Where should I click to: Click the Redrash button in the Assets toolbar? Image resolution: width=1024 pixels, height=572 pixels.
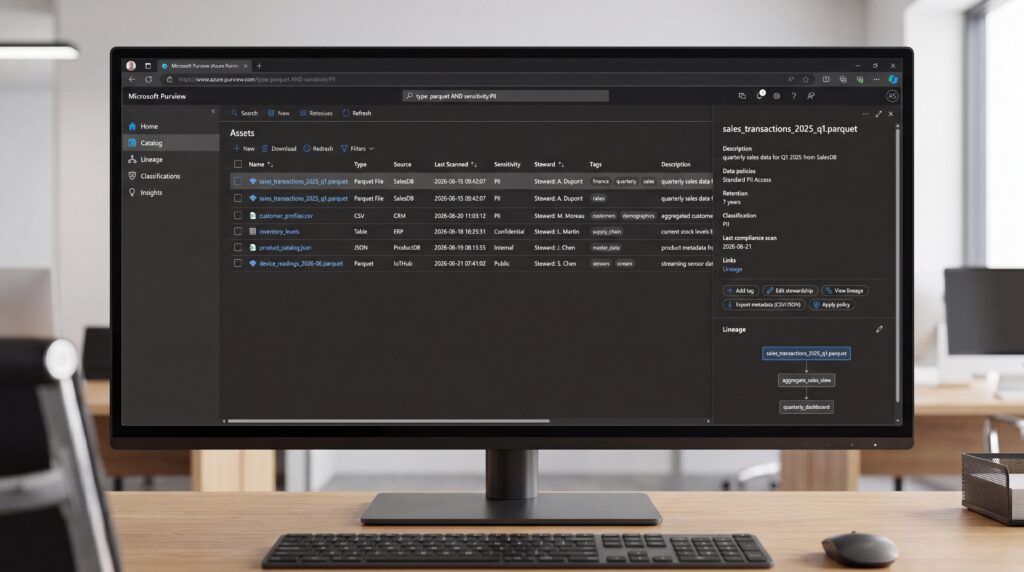(318, 149)
